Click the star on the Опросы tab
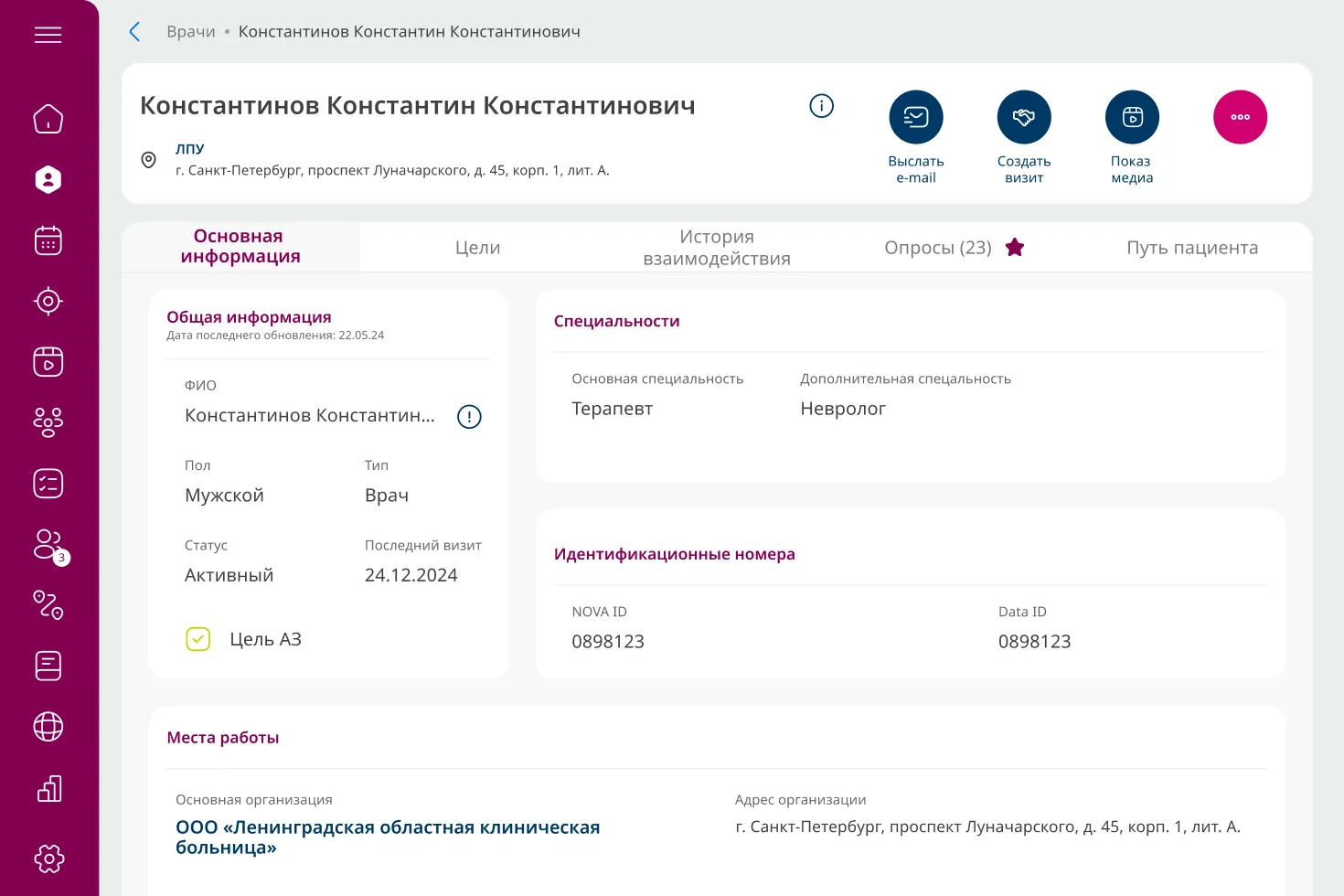This screenshot has height=896, width=1344. 1015,247
